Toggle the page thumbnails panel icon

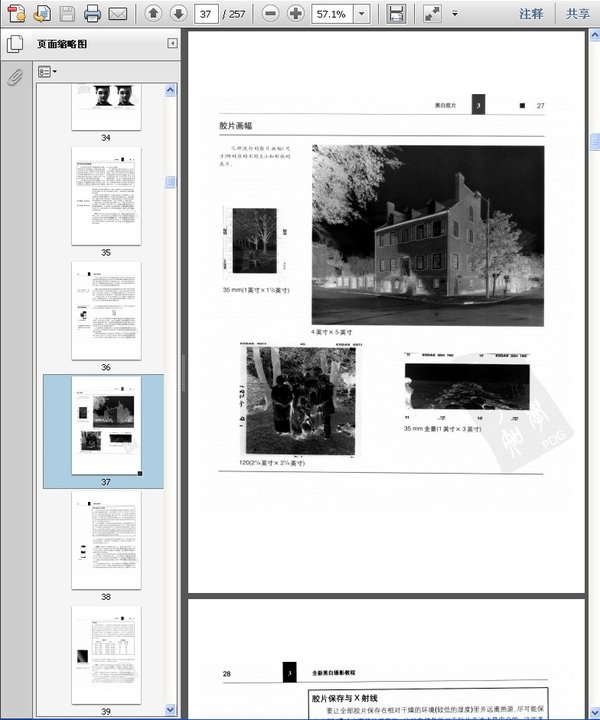pos(15,45)
